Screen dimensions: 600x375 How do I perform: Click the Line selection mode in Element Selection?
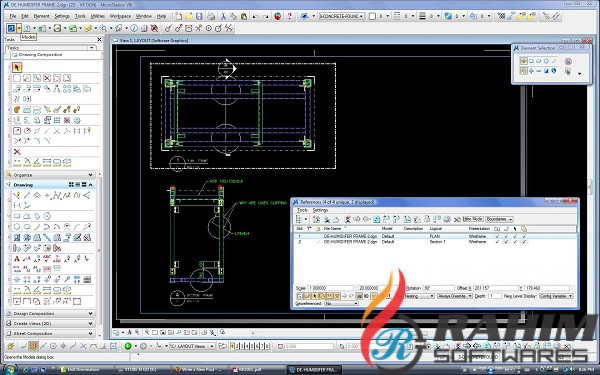[x=554, y=61]
